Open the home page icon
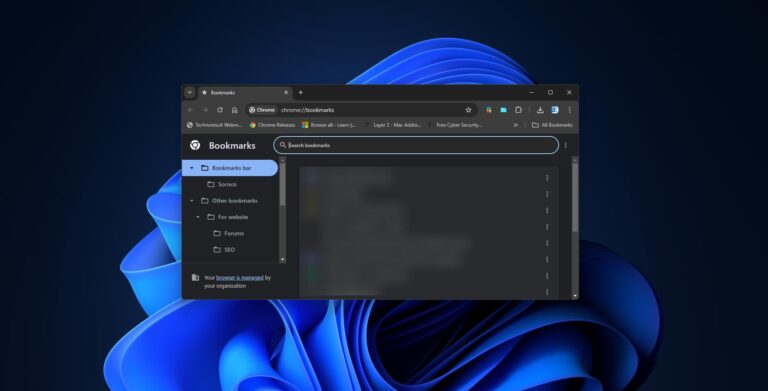This screenshot has height=391, width=768. pyautogui.click(x=235, y=110)
